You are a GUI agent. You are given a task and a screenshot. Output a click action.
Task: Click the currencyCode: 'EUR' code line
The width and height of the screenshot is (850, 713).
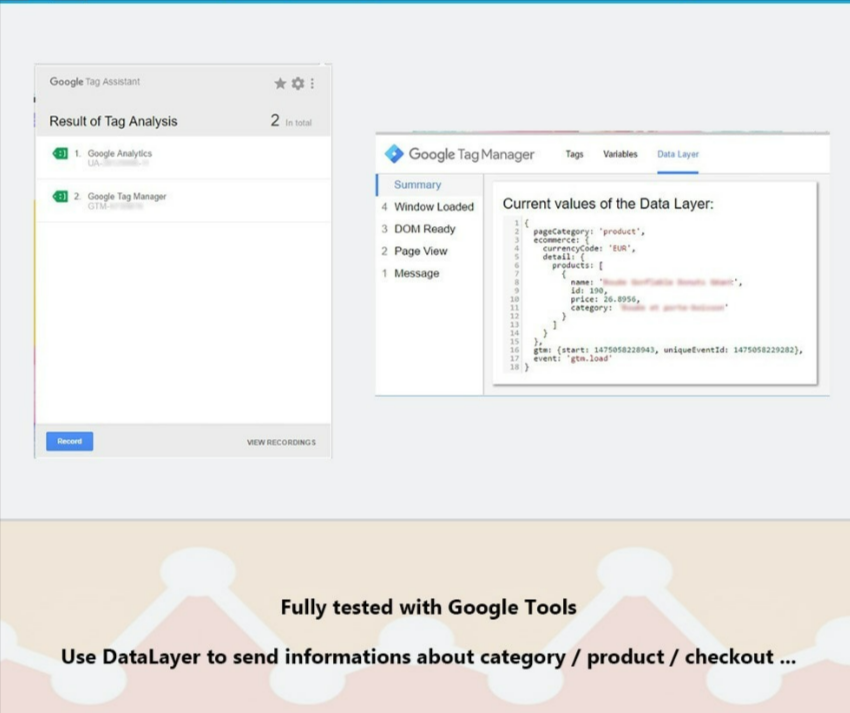589,248
